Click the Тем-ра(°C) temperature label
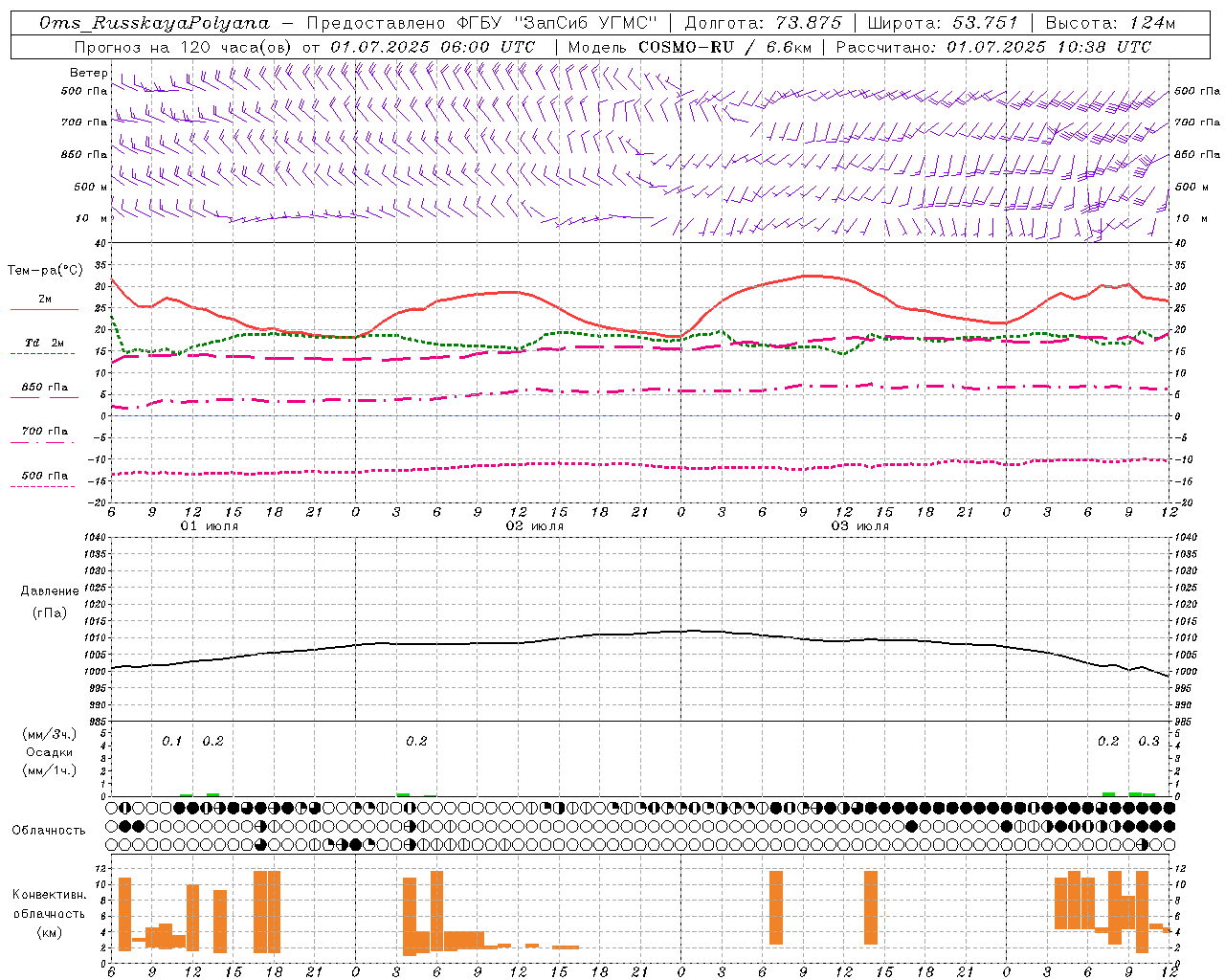 coord(45,271)
